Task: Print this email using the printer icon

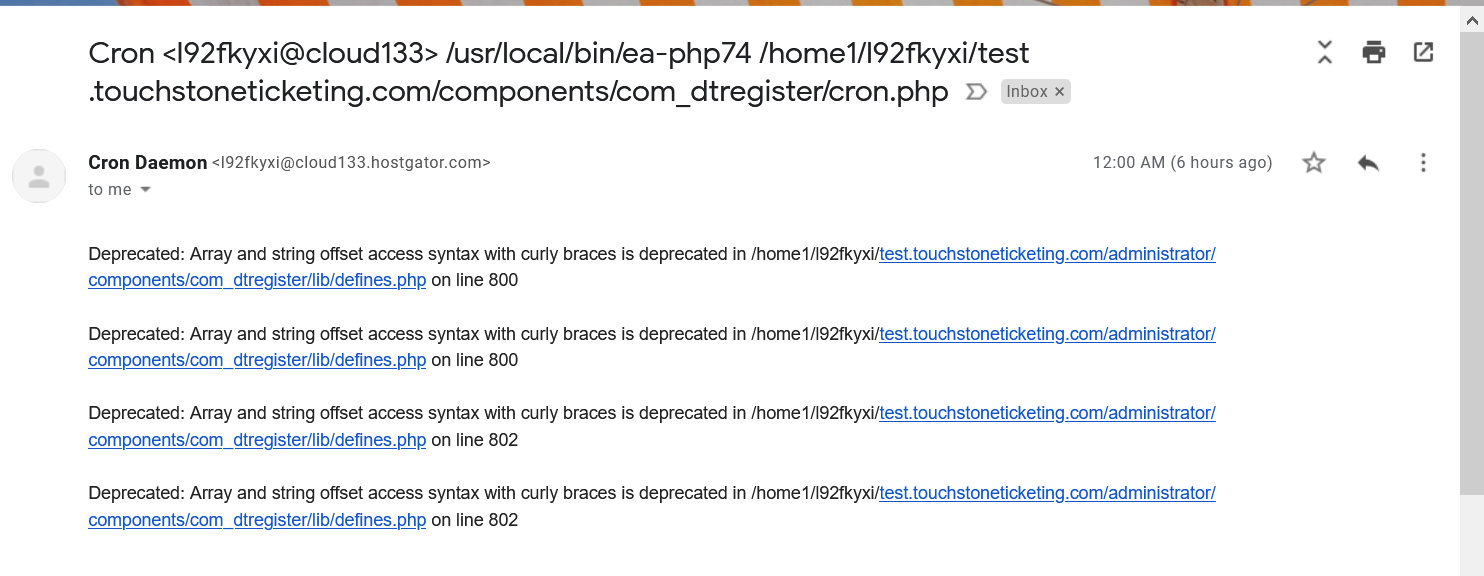Action: point(1374,53)
